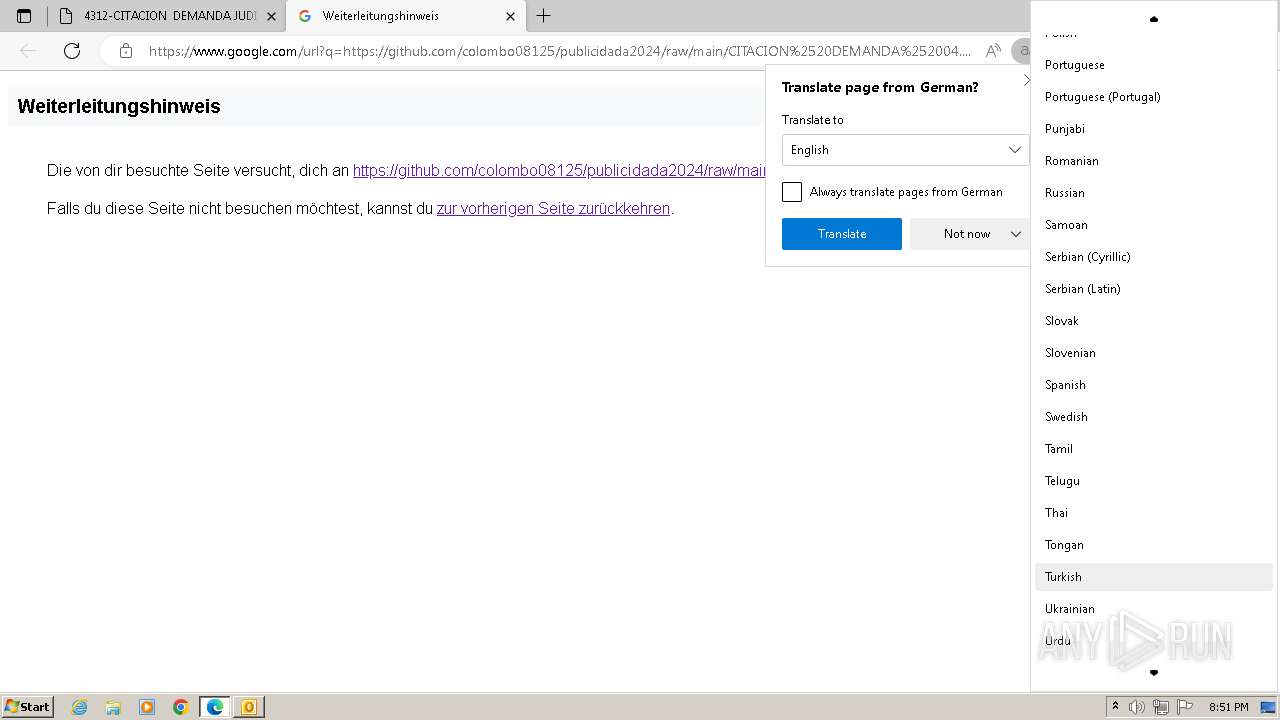The height and width of the screenshot is (720, 1280).
Task: Select Serbian (Latin) option
Action: click(1153, 289)
